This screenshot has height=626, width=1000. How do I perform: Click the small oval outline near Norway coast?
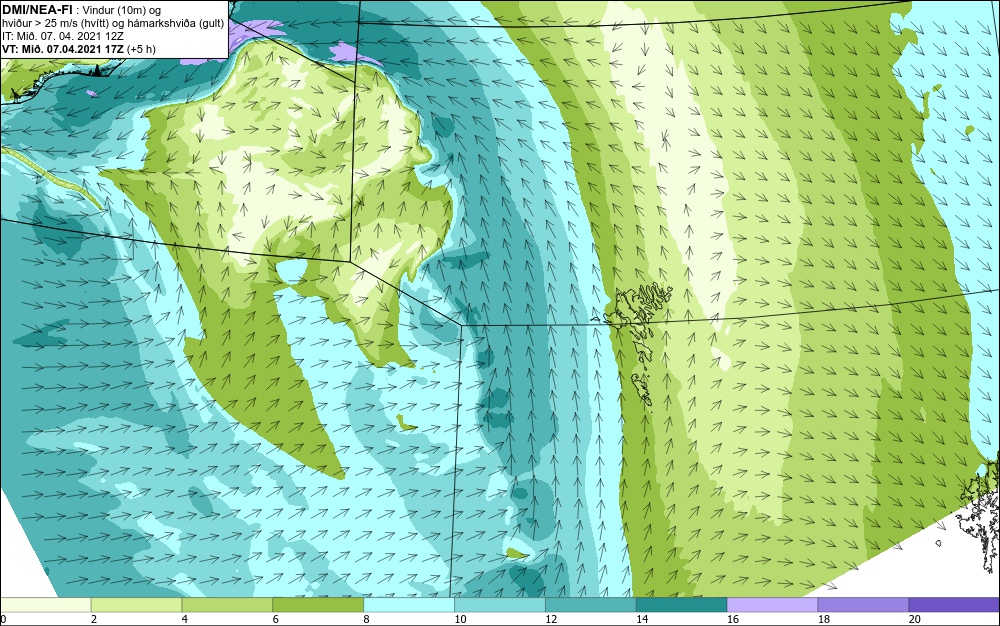pyautogui.click(x=939, y=543)
